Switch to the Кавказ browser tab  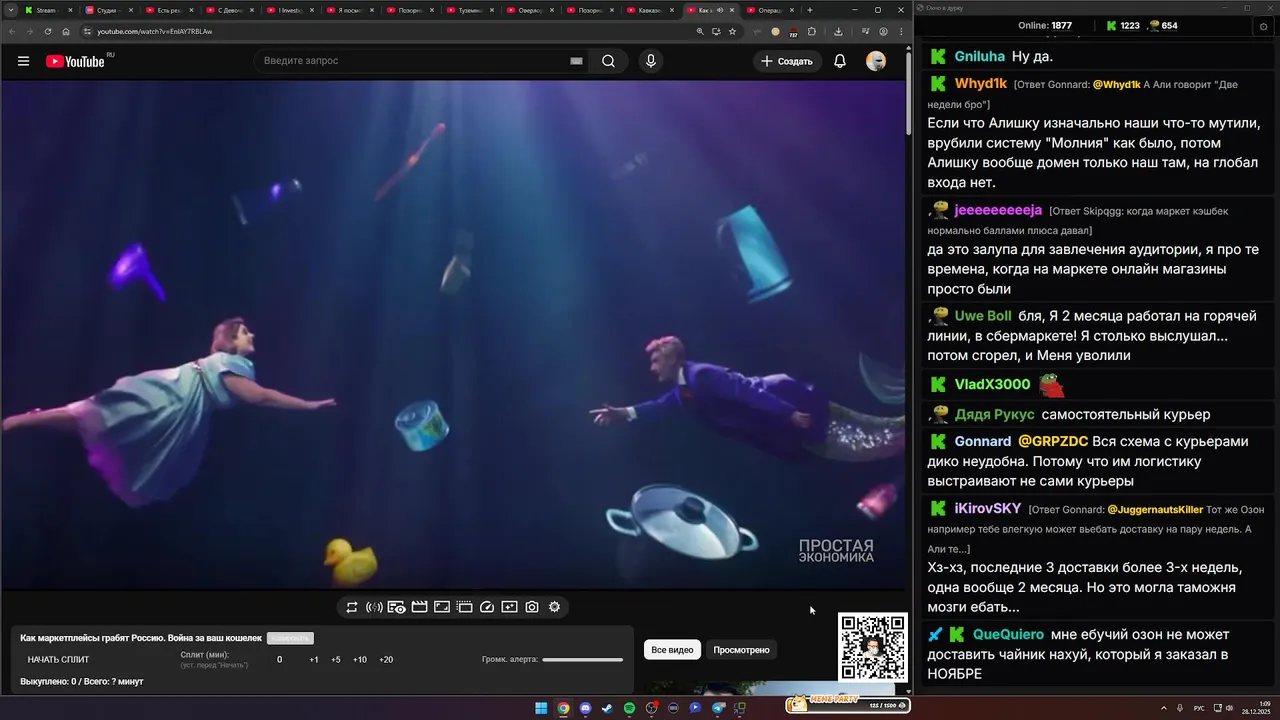pyautogui.click(x=650, y=10)
